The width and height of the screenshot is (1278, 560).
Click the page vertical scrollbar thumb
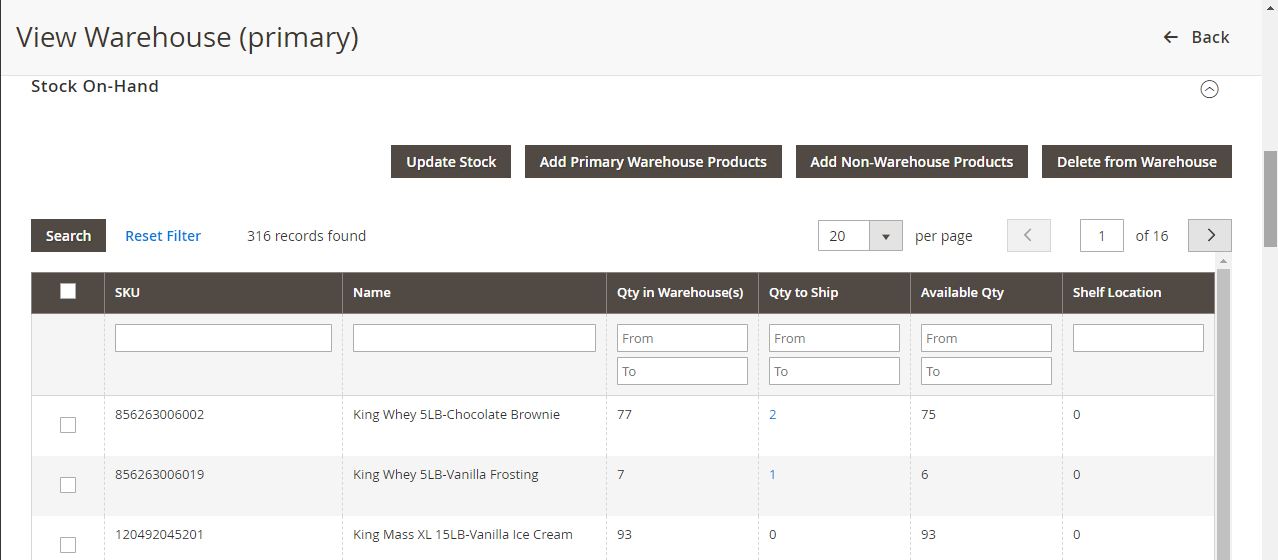tap(1270, 198)
